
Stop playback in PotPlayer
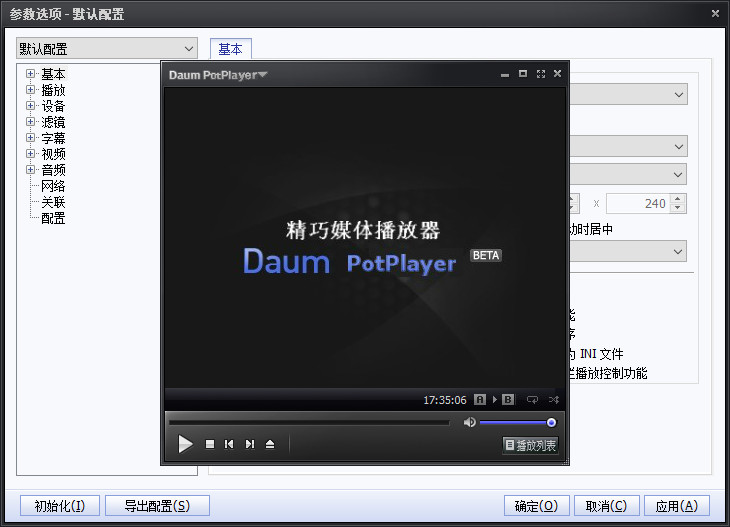tap(210, 444)
